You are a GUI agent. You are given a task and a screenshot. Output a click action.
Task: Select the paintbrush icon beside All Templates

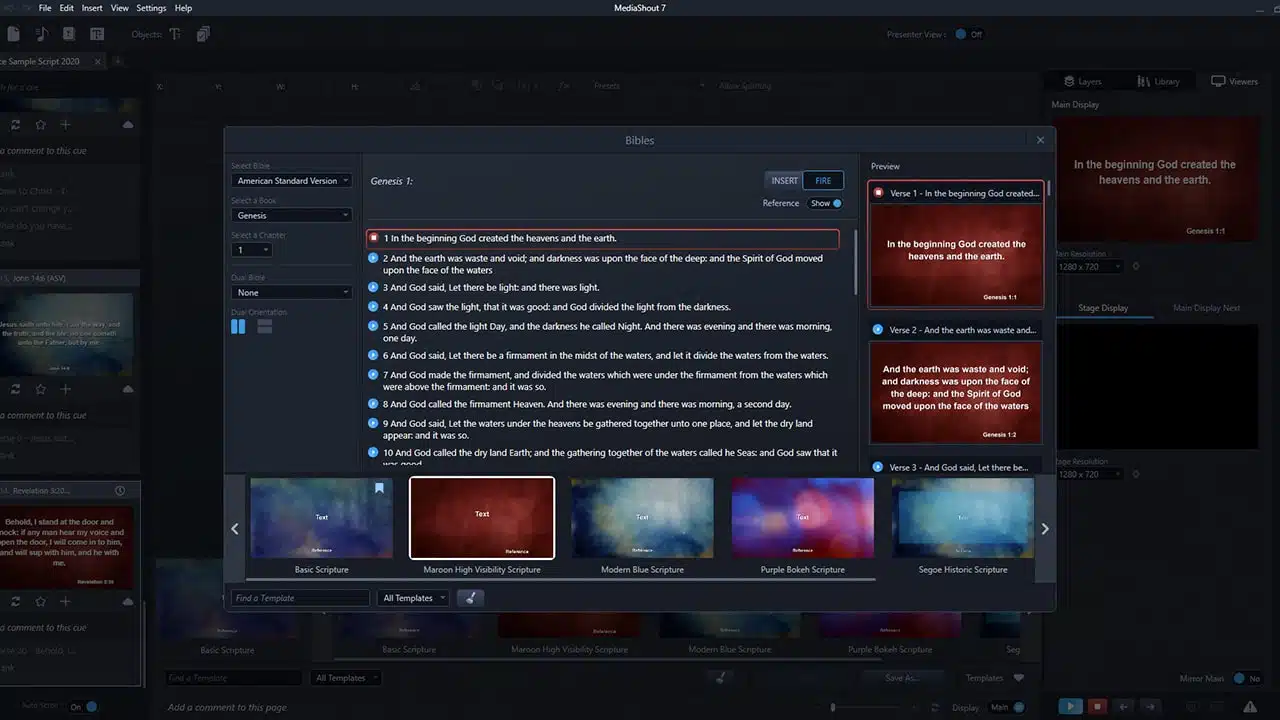click(x=470, y=597)
